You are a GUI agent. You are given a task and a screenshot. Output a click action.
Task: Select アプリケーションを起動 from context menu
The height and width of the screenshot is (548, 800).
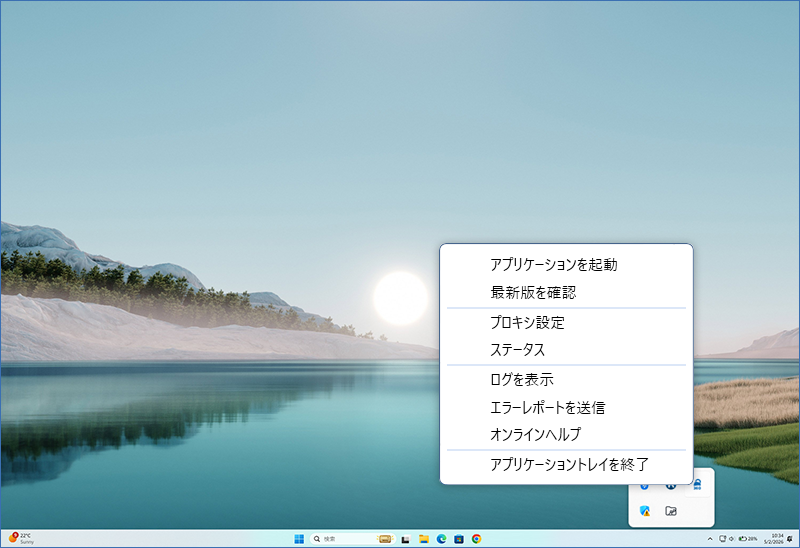[553, 265]
